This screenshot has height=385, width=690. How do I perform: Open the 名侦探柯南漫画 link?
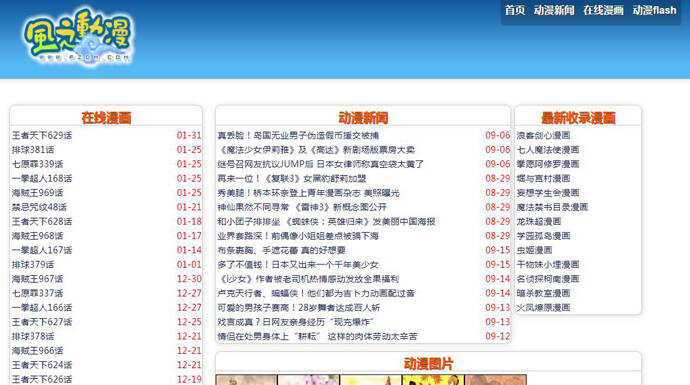548,279
